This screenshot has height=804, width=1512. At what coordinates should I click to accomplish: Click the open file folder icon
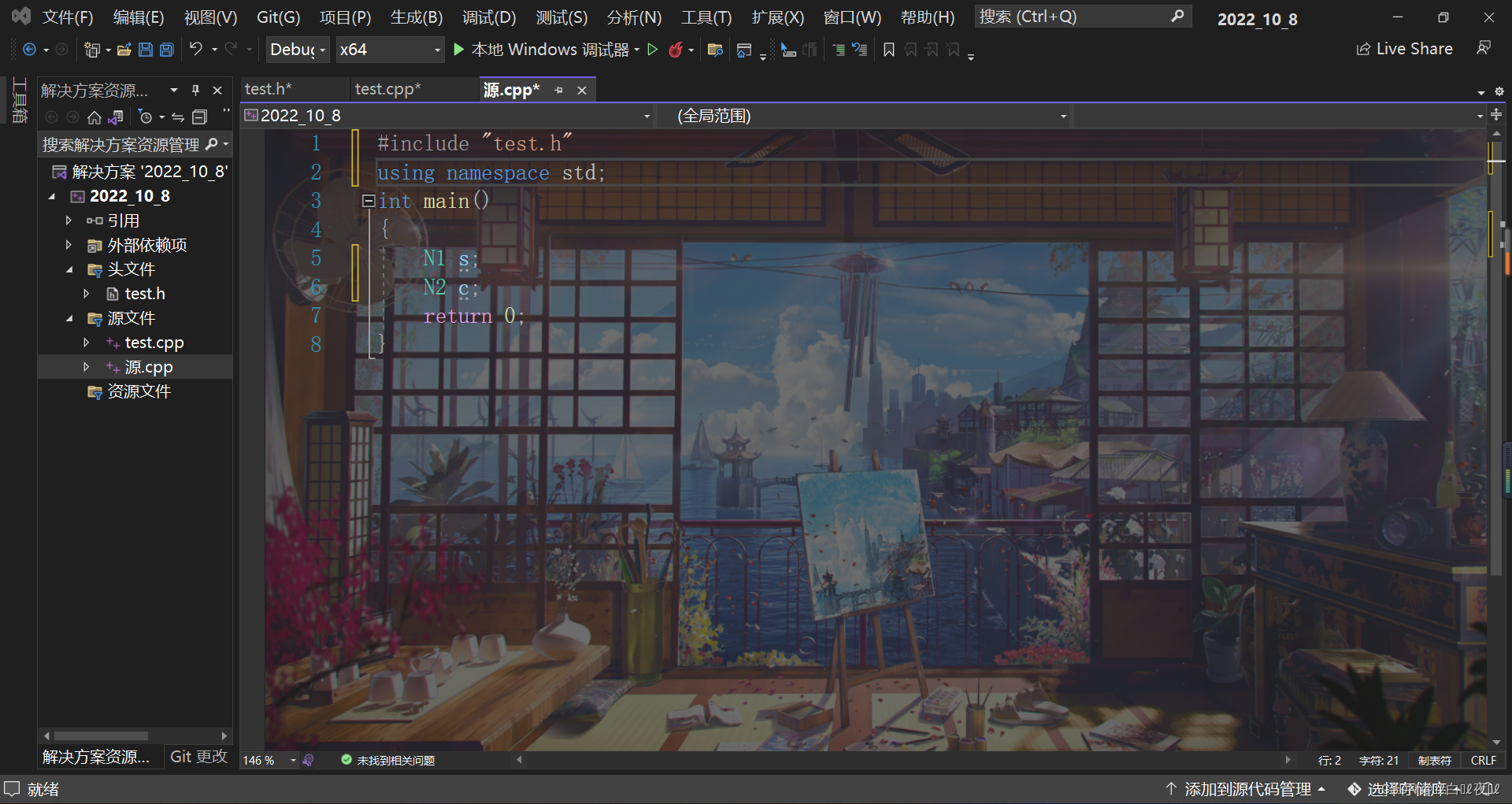tap(124, 50)
